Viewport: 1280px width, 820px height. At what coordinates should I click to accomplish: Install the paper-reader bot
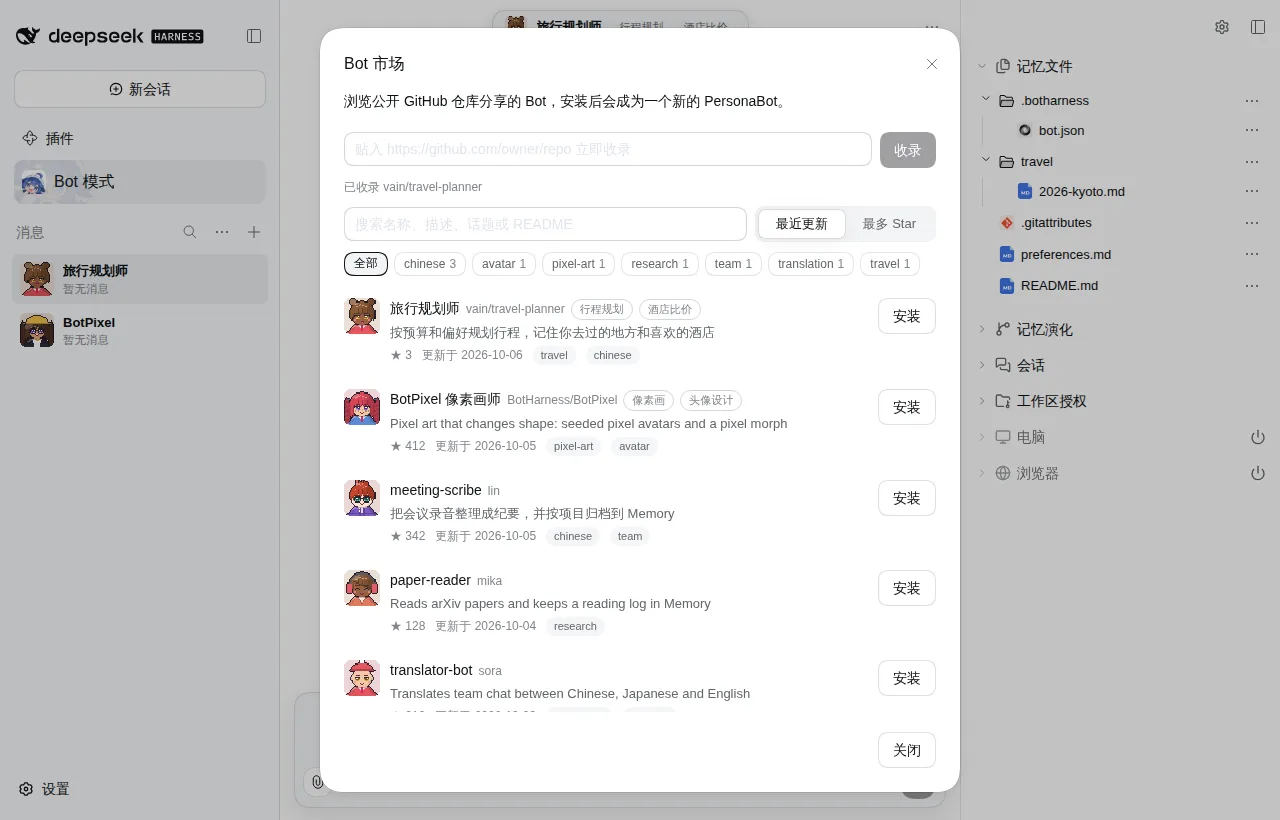(x=907, y=588)
